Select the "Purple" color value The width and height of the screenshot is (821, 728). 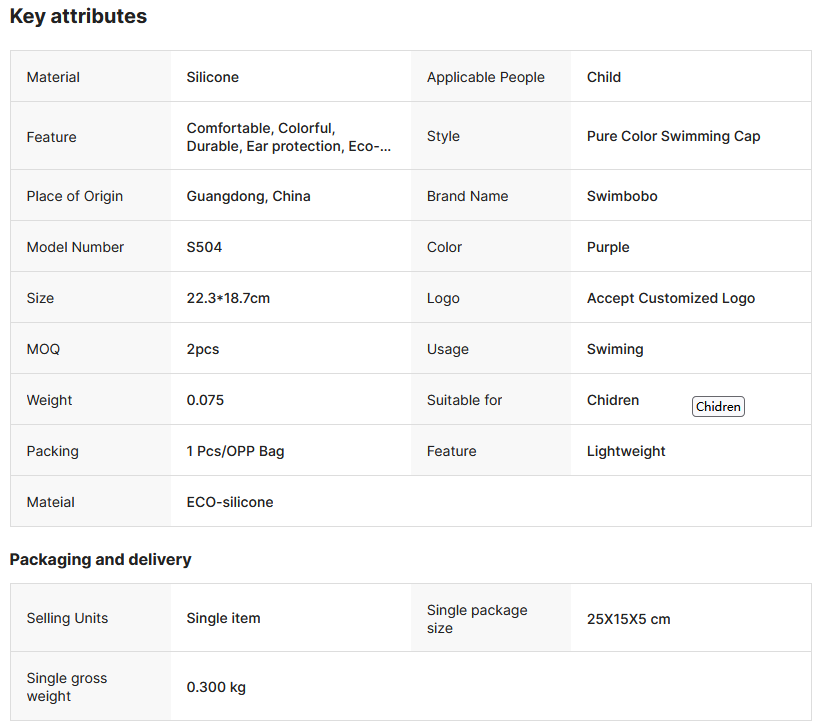[x=608, y=247]
